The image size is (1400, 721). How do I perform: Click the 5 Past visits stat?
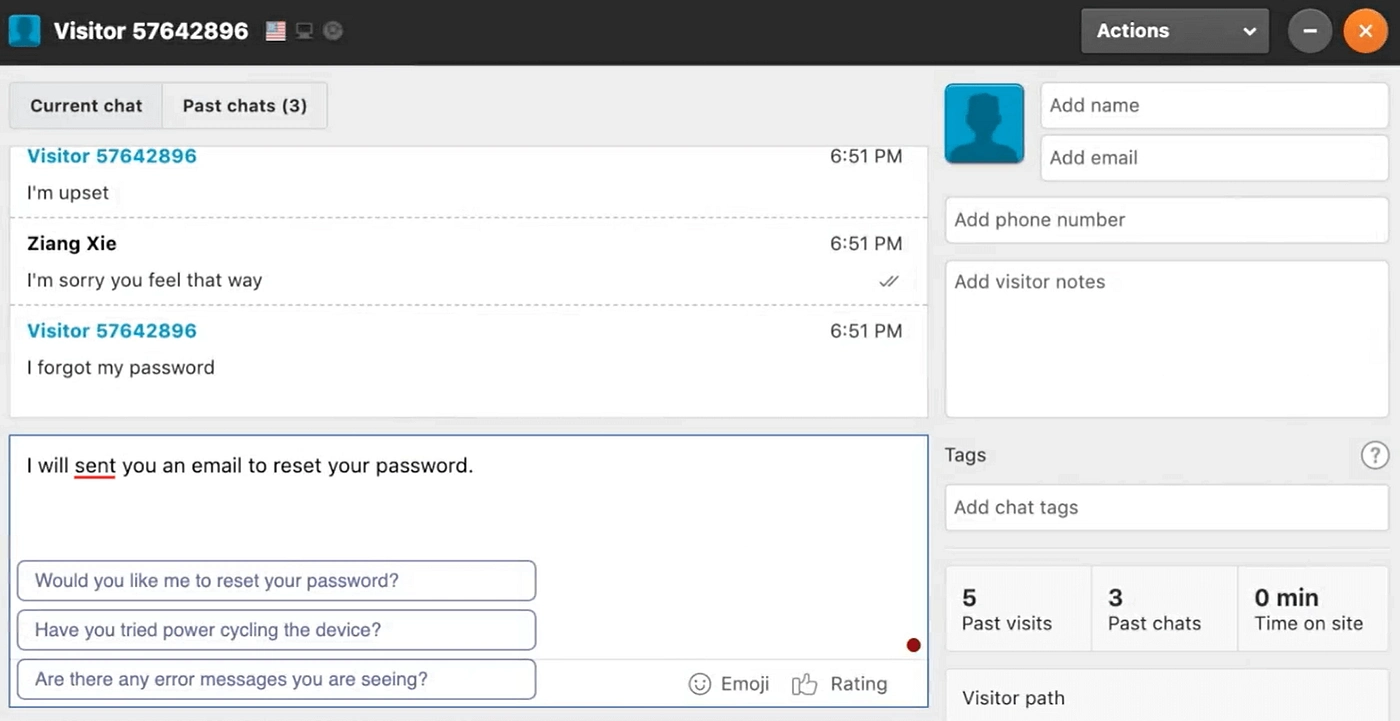click(1018, 609)
